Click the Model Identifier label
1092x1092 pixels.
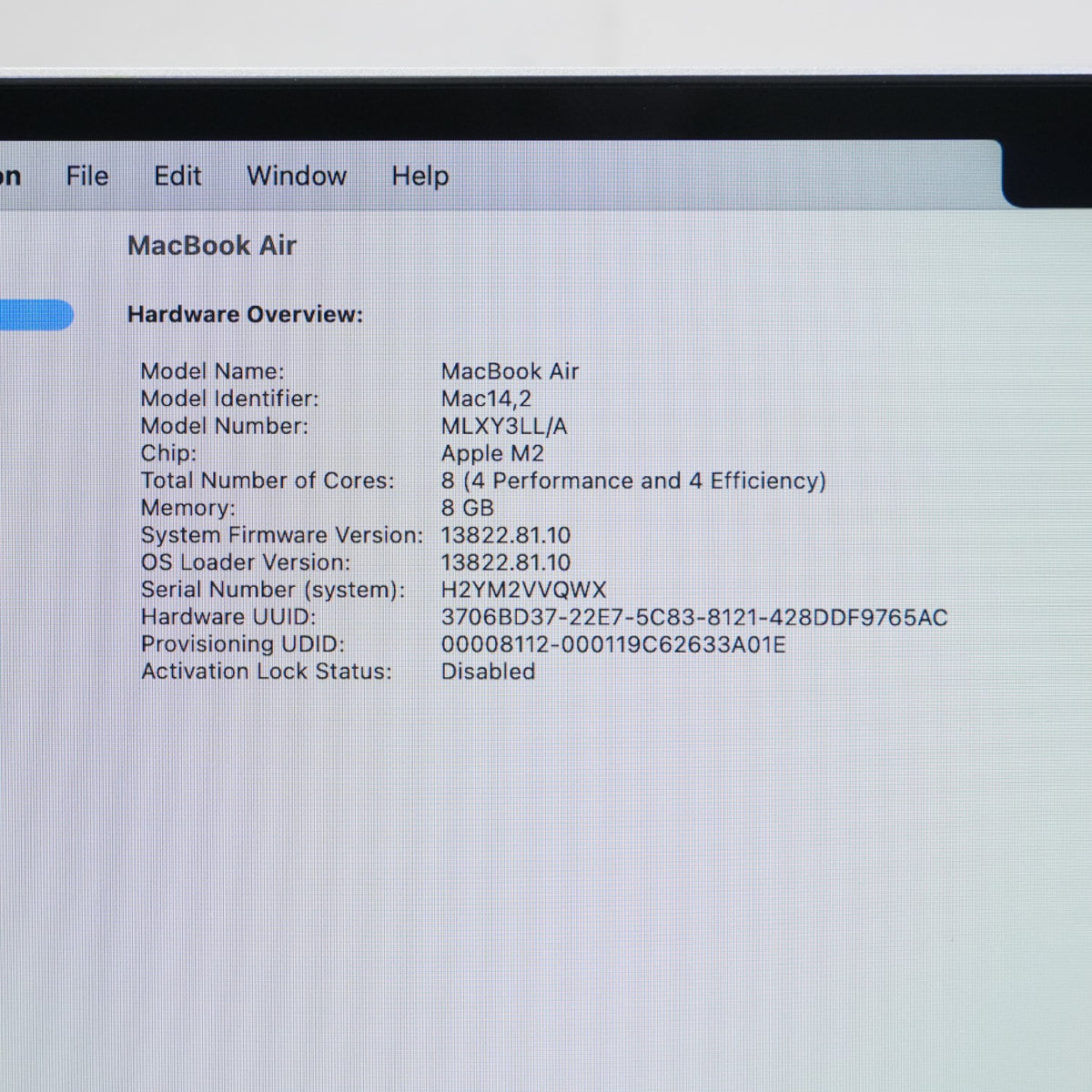(229, 399)
